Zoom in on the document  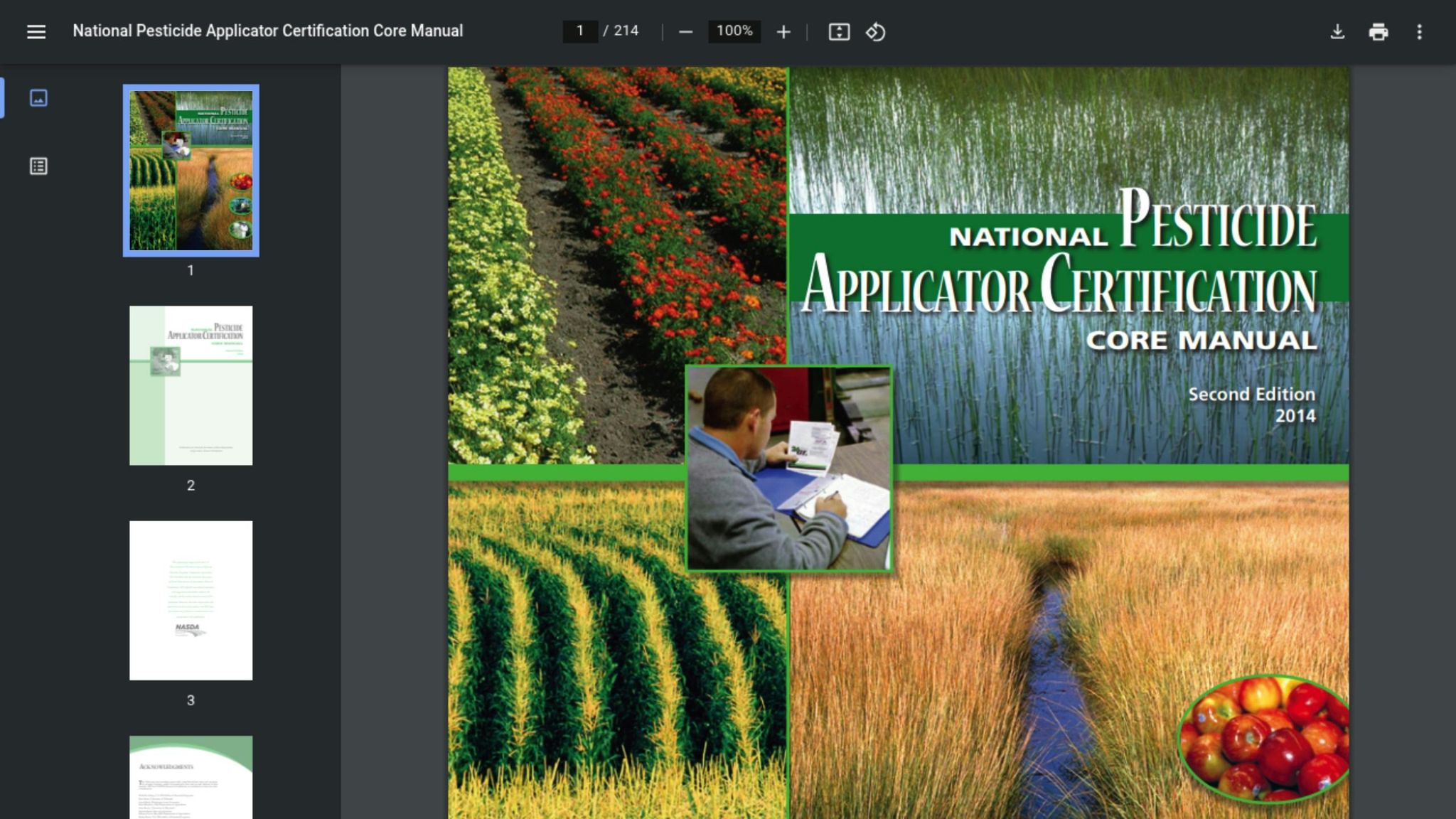[783, 31]
